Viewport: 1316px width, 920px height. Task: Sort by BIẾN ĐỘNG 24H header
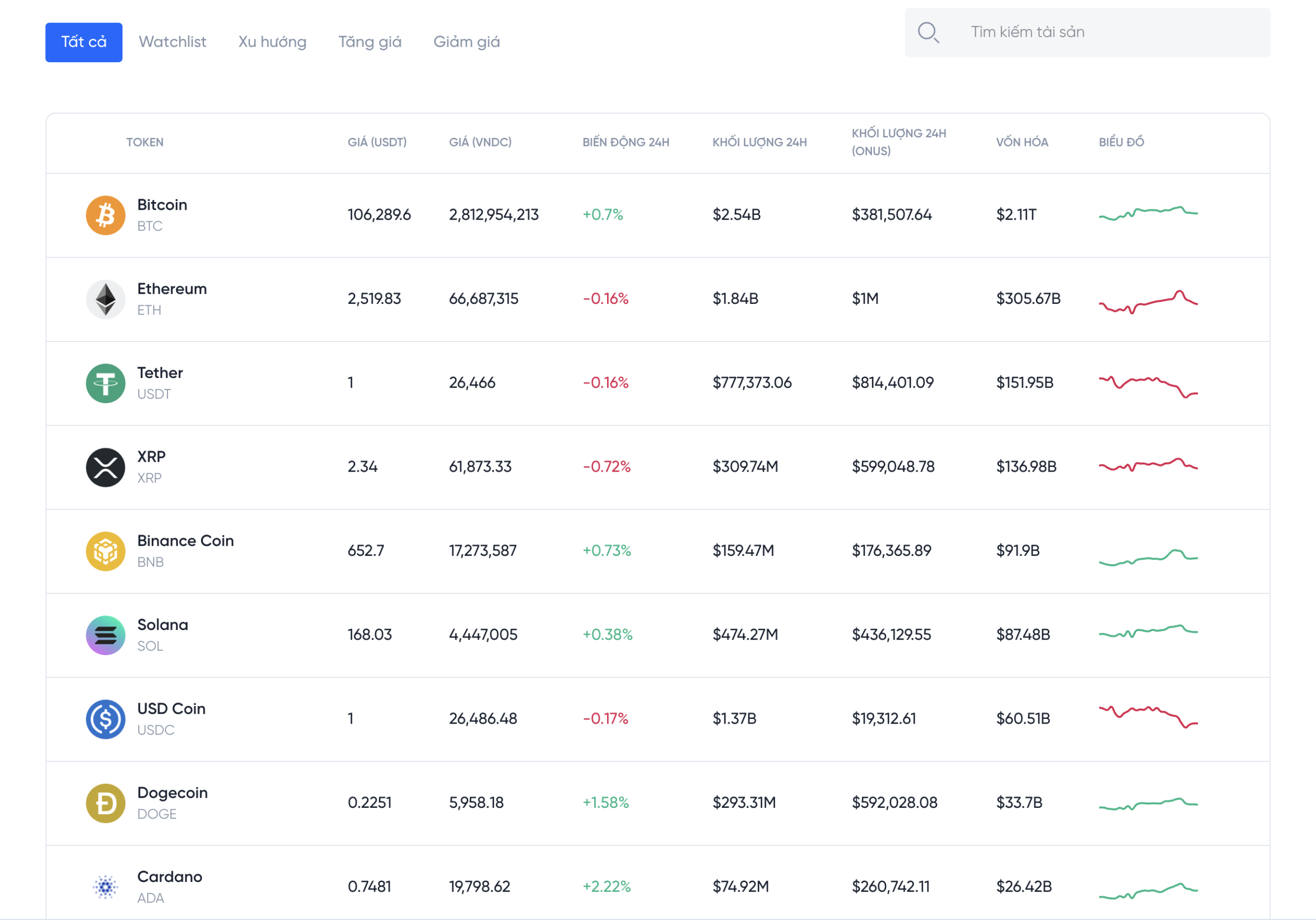(626, 142)
